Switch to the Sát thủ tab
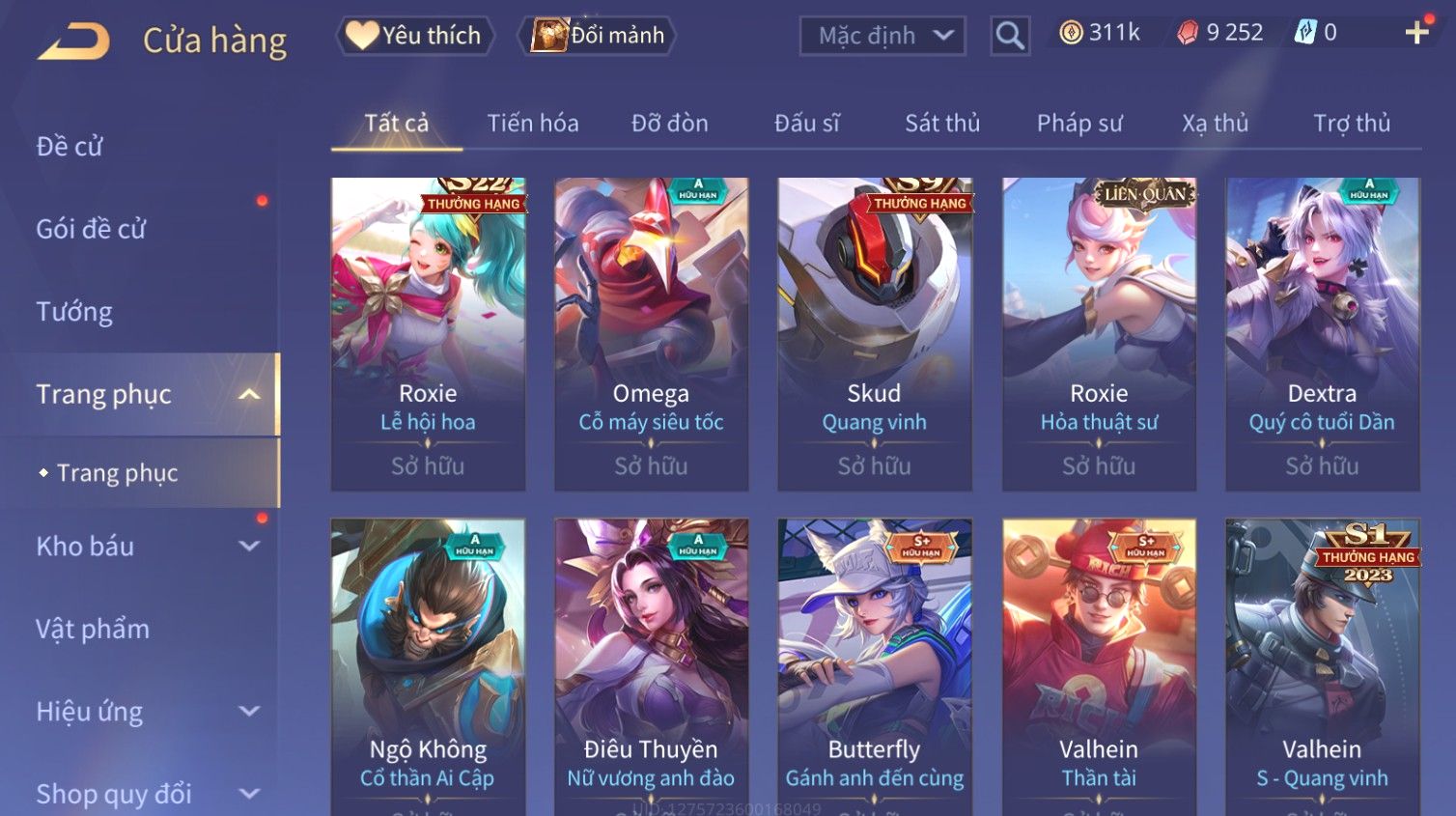This screenshot has height=816, width=1456. coord(942,124)
